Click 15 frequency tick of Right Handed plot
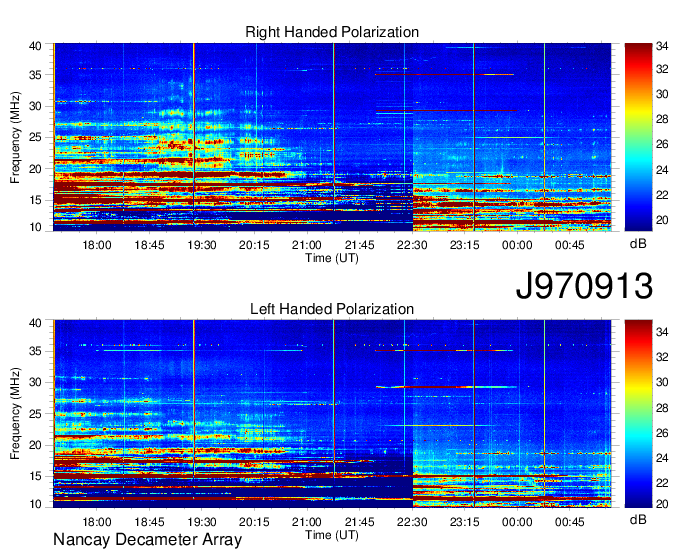 coord(36,200)
